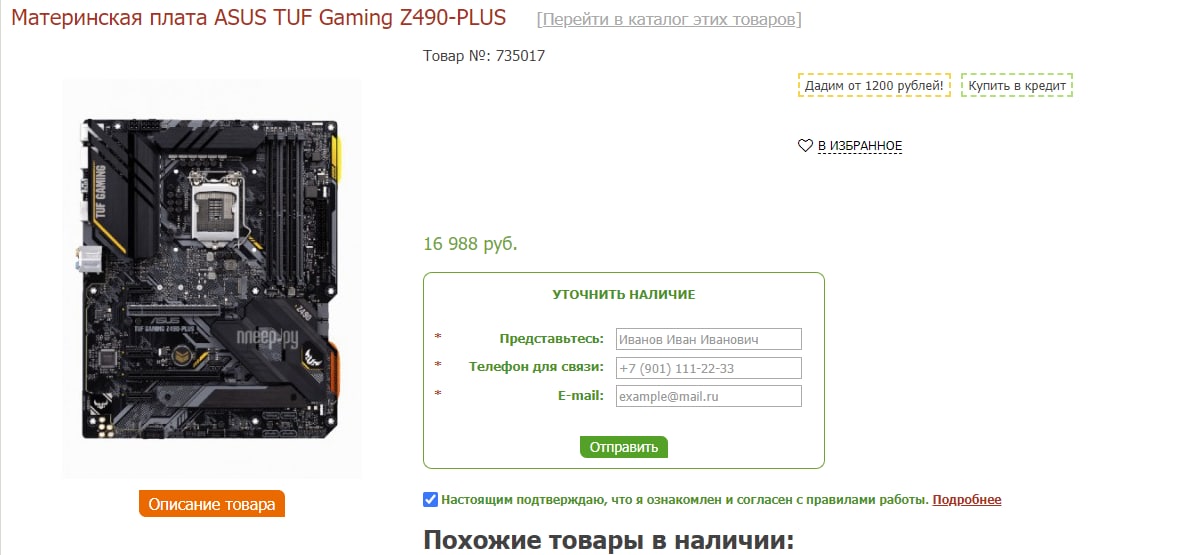The image size is (1200, 555).
Task: Focus the 'Представьтесь' name field
Action: (708, 339)
